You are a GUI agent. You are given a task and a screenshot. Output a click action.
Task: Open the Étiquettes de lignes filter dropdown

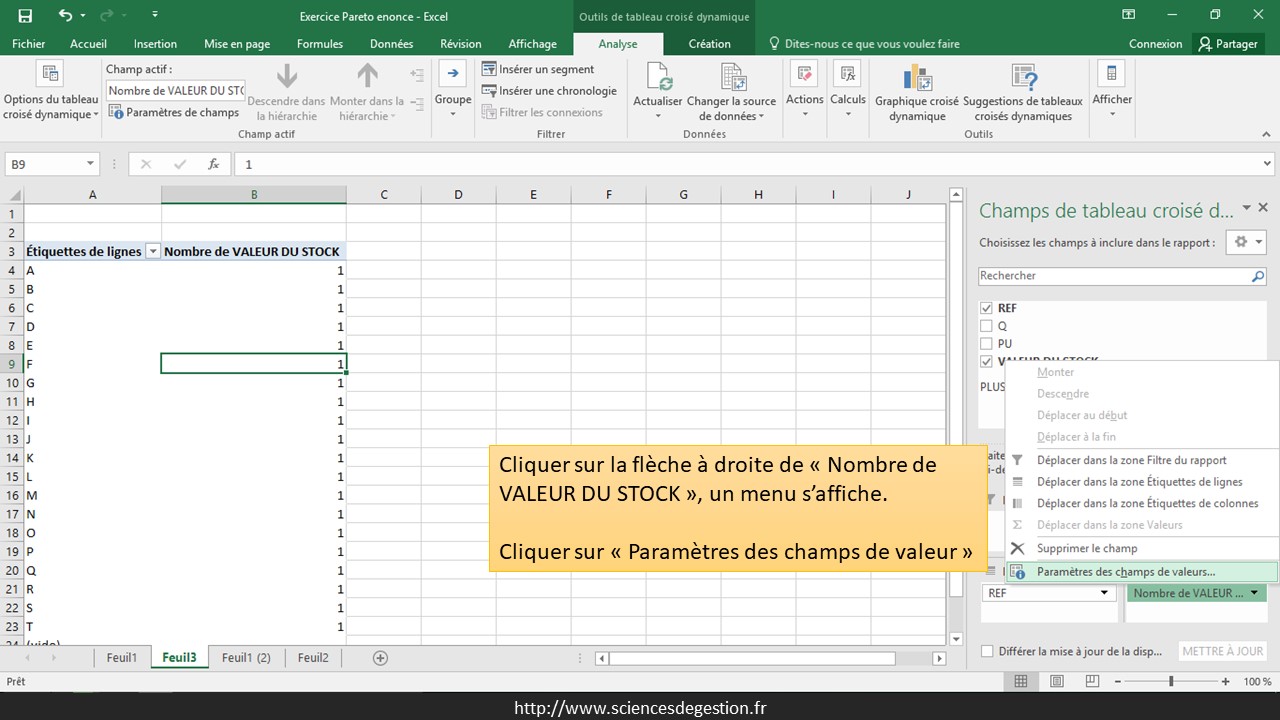tap(153, 252)
